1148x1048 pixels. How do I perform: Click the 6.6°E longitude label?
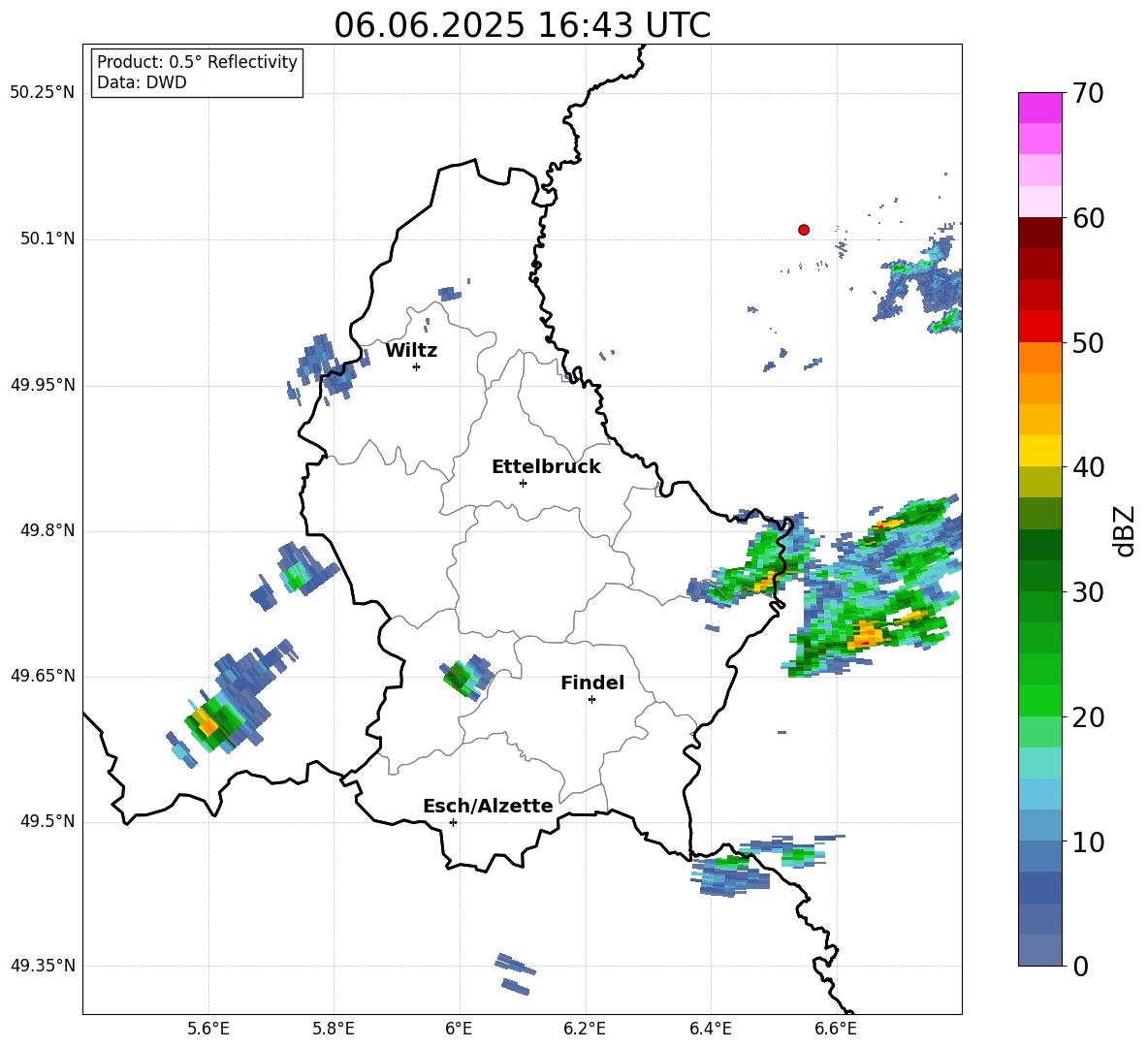836,1029
